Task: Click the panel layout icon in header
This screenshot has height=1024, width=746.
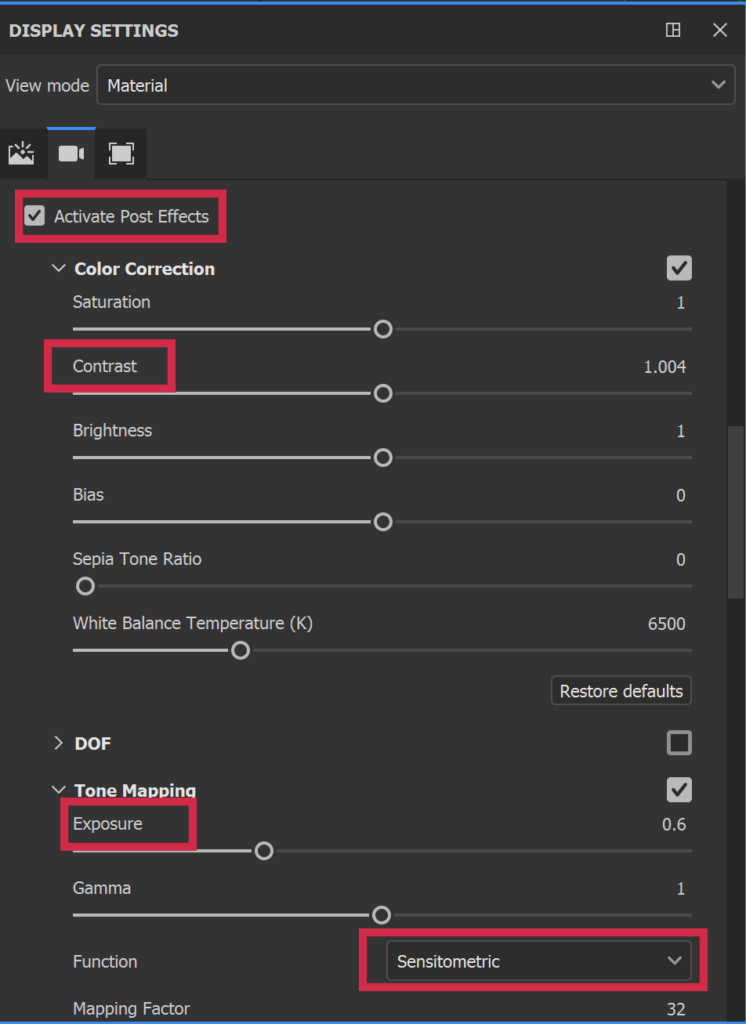Action: (673, 30)
